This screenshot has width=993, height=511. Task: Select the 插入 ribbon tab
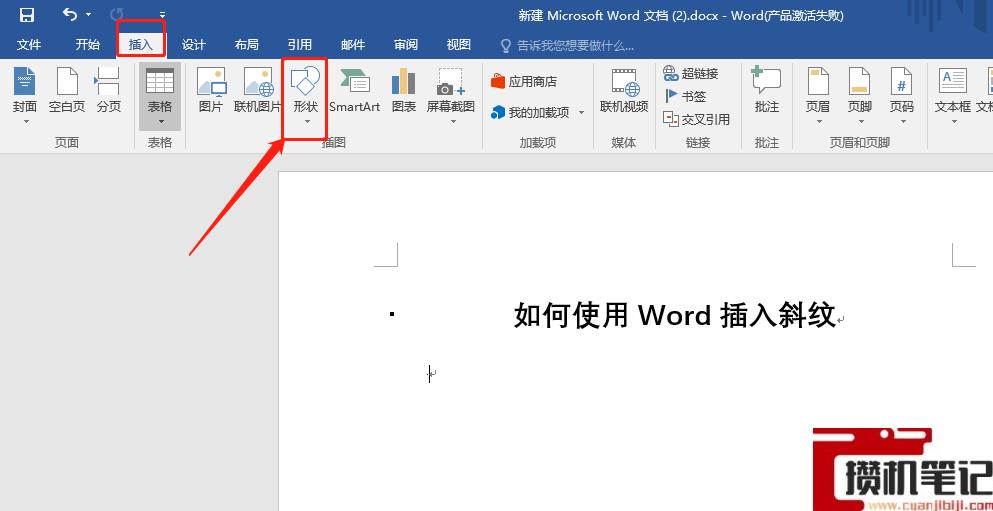[x=141, y=44]
